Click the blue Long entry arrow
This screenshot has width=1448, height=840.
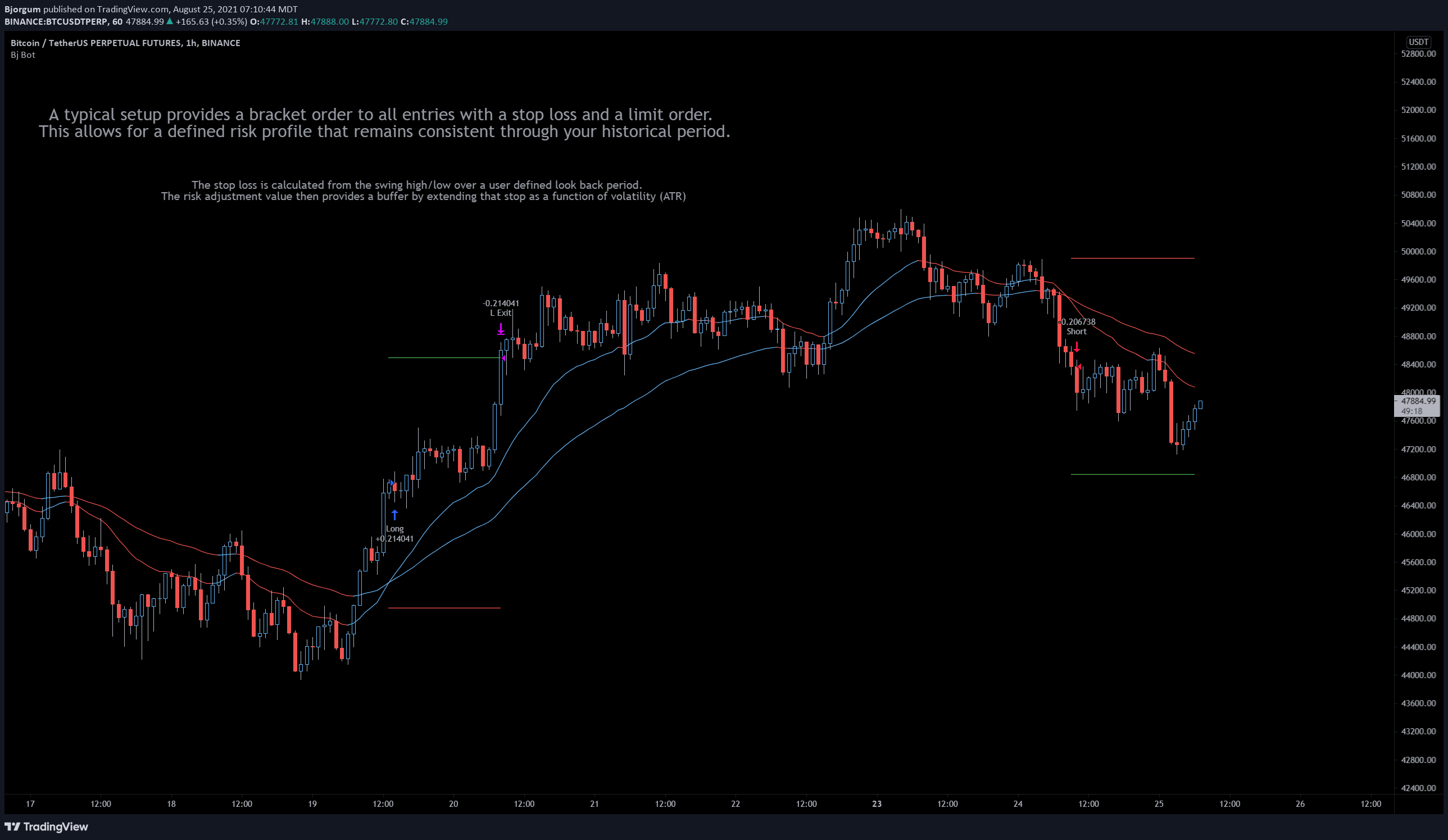394,515
